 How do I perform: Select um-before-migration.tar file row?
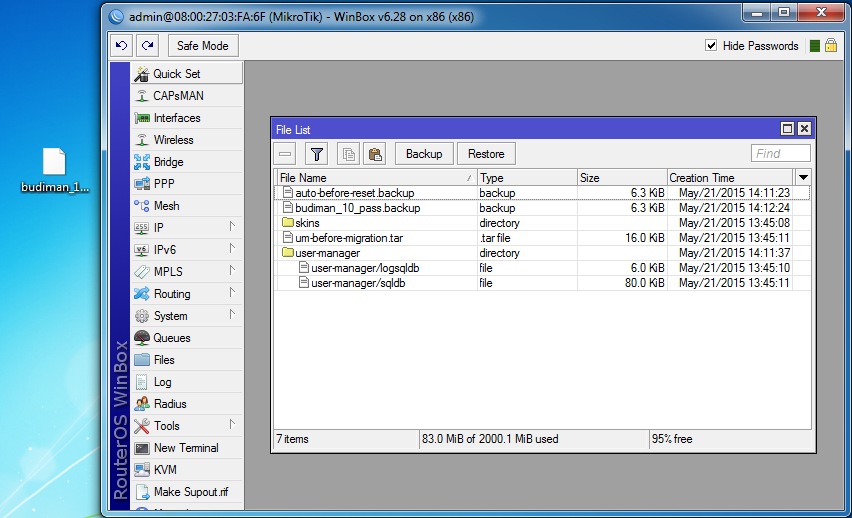tap(542, 238)
